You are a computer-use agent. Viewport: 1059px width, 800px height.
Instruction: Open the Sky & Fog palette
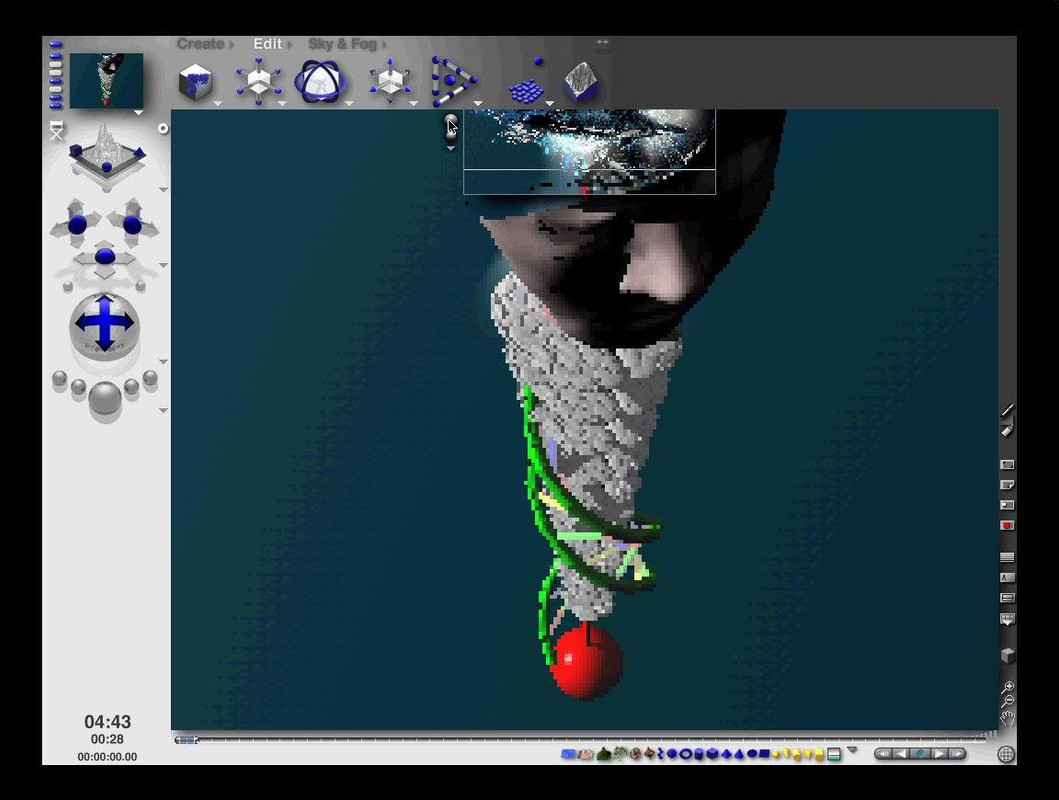coord(342,44)
